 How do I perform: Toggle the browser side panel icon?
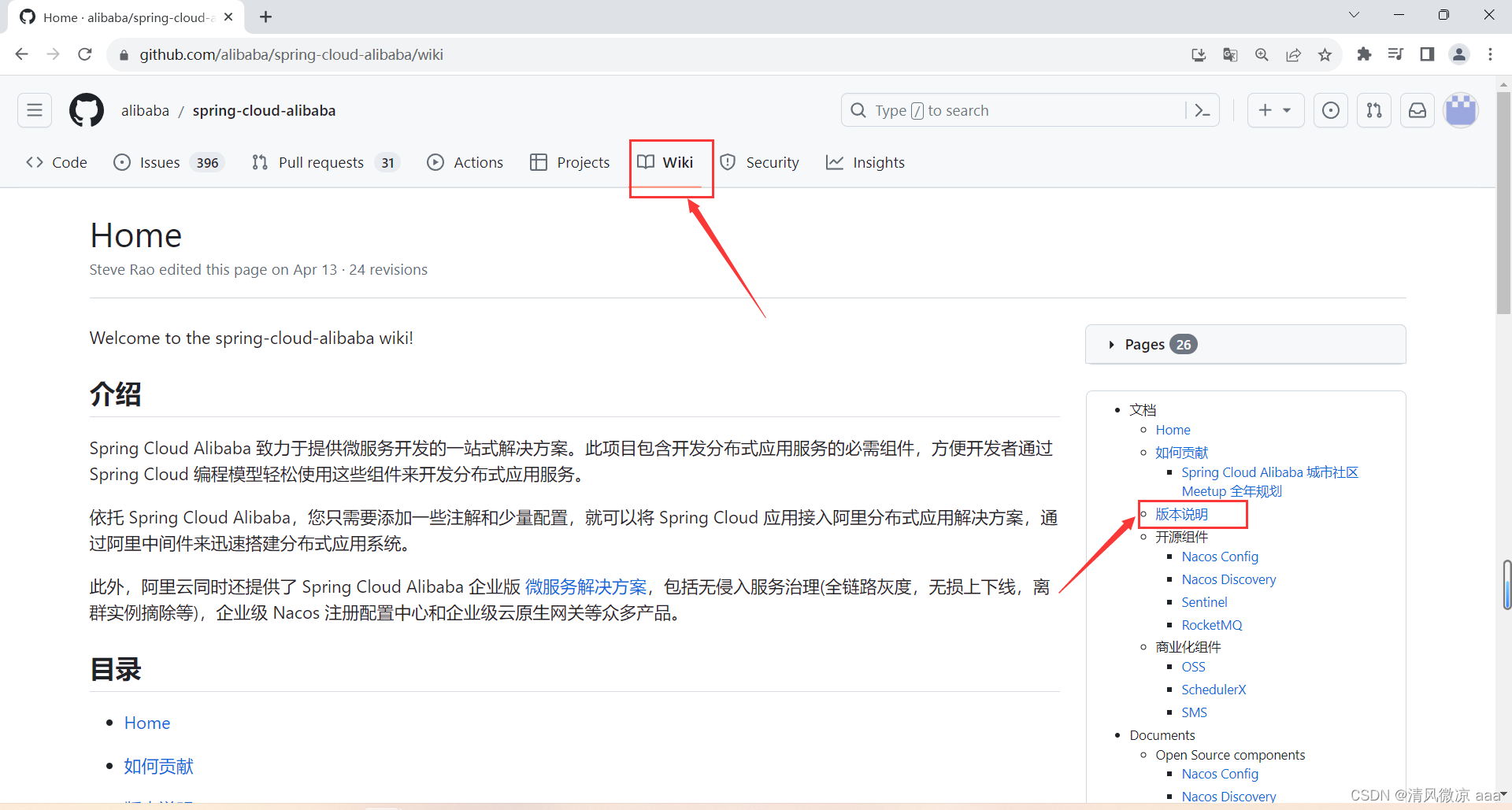(x=1427, y=54)
